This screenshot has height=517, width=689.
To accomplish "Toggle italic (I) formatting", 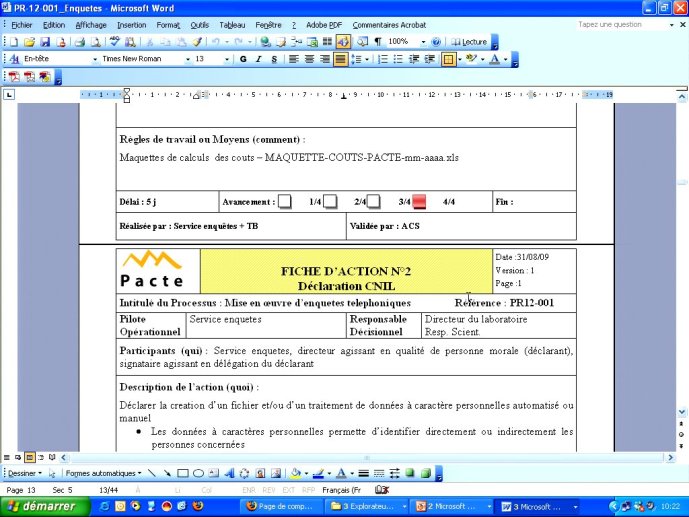I will tap(258, 59).
